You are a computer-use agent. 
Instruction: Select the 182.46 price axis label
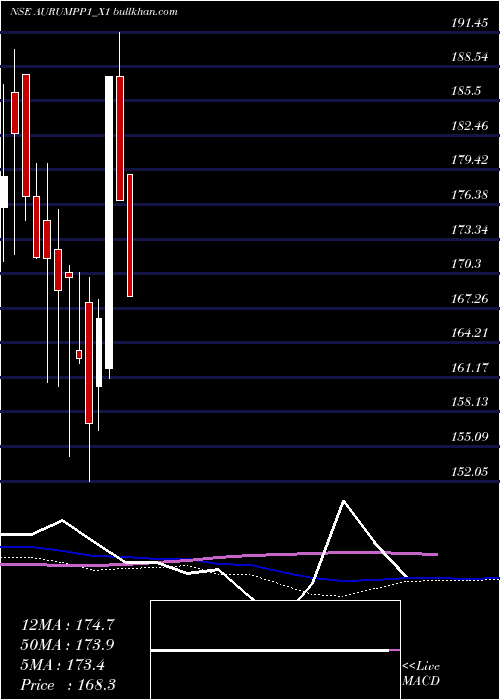coord(470,125)
